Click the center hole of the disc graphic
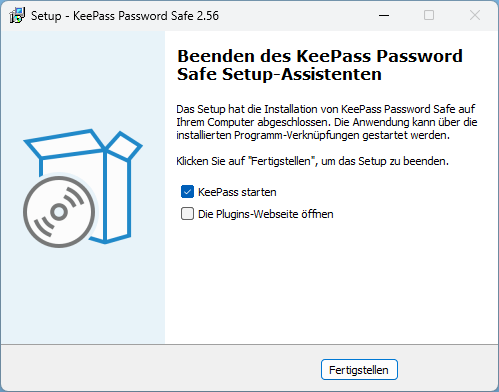This screenshot has height=392, width=499. pos(59,212)
